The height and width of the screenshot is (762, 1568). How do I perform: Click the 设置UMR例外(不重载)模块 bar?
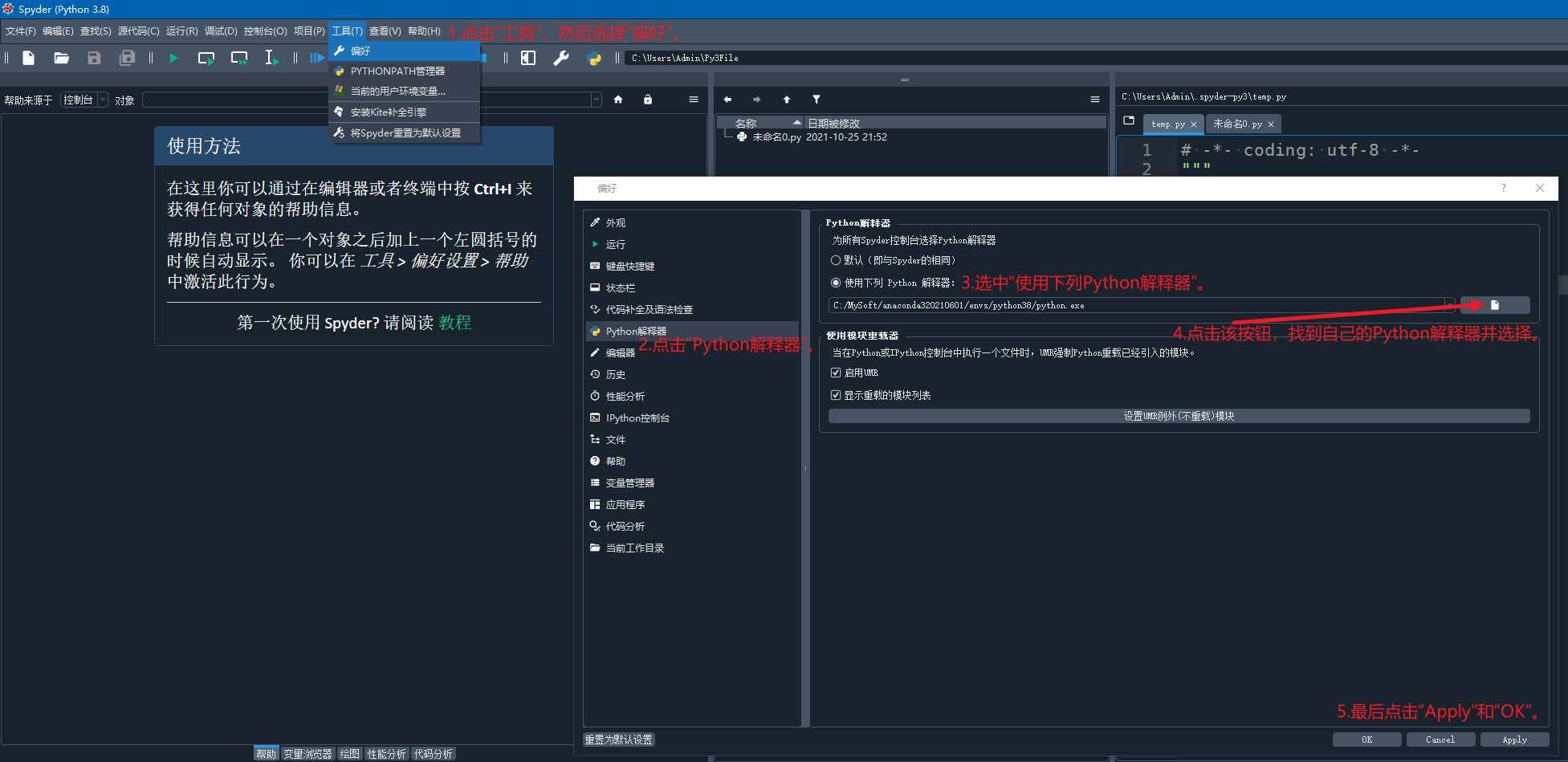[x=1179, y=416]
